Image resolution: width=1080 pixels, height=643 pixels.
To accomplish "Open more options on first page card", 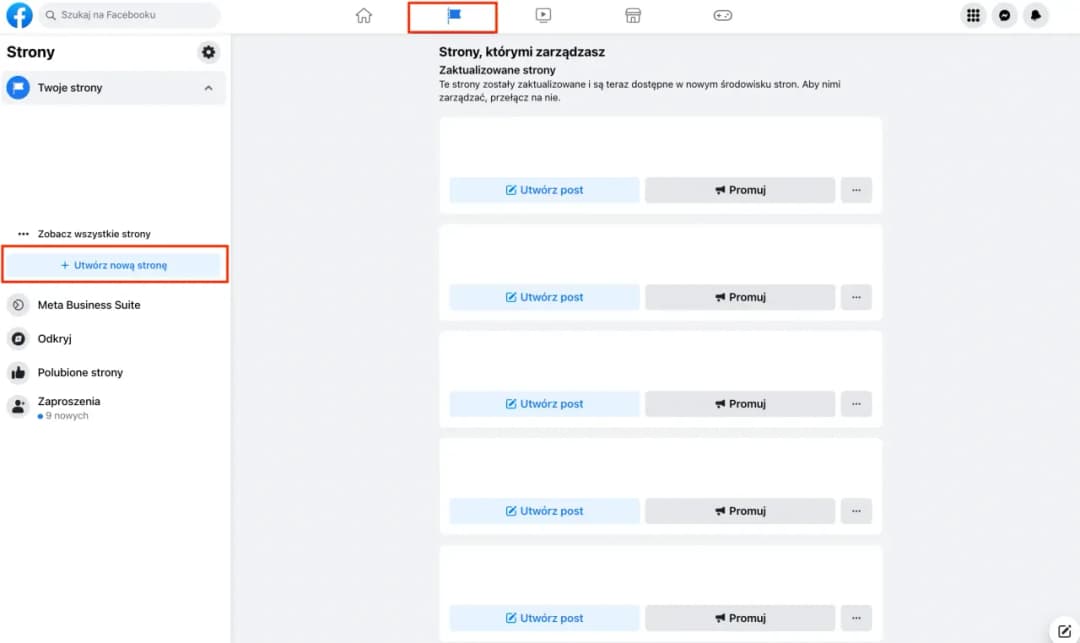I will click(856, 190).
